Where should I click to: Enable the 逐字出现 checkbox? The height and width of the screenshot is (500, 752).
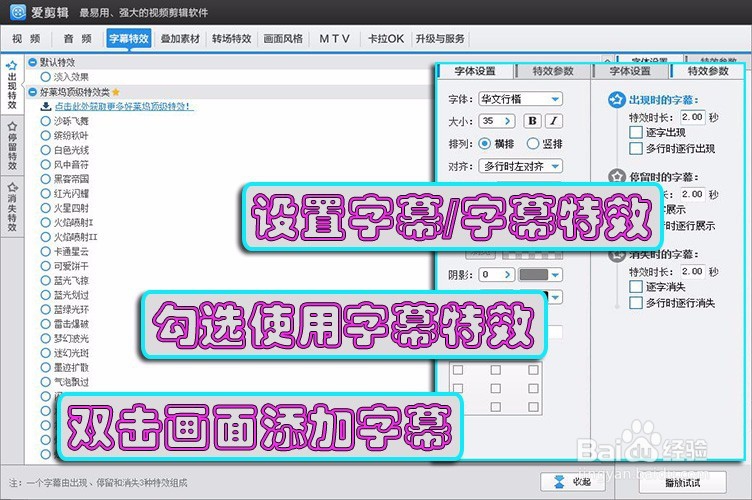[636, 132]
